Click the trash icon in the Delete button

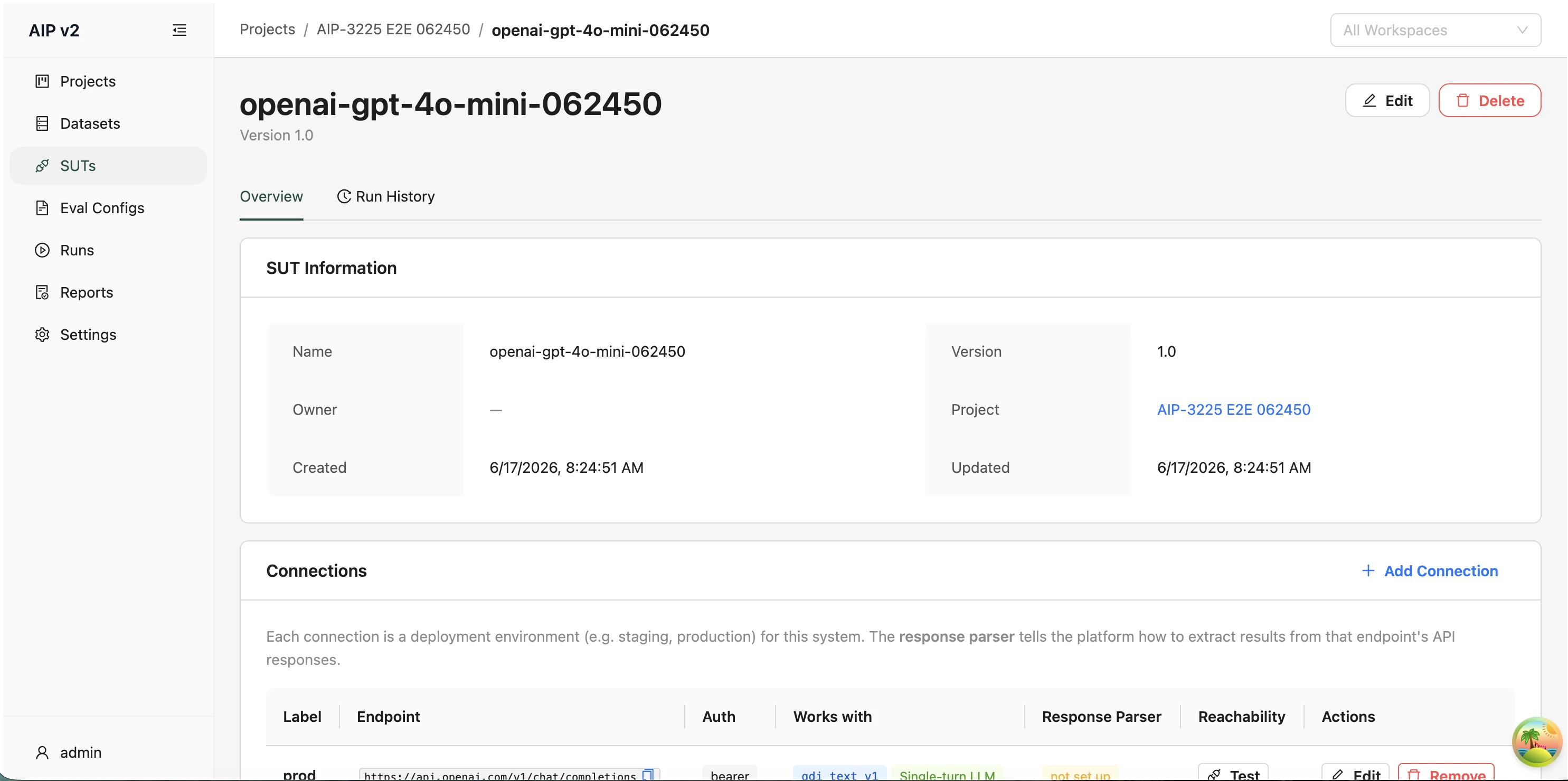[1463, 100]
